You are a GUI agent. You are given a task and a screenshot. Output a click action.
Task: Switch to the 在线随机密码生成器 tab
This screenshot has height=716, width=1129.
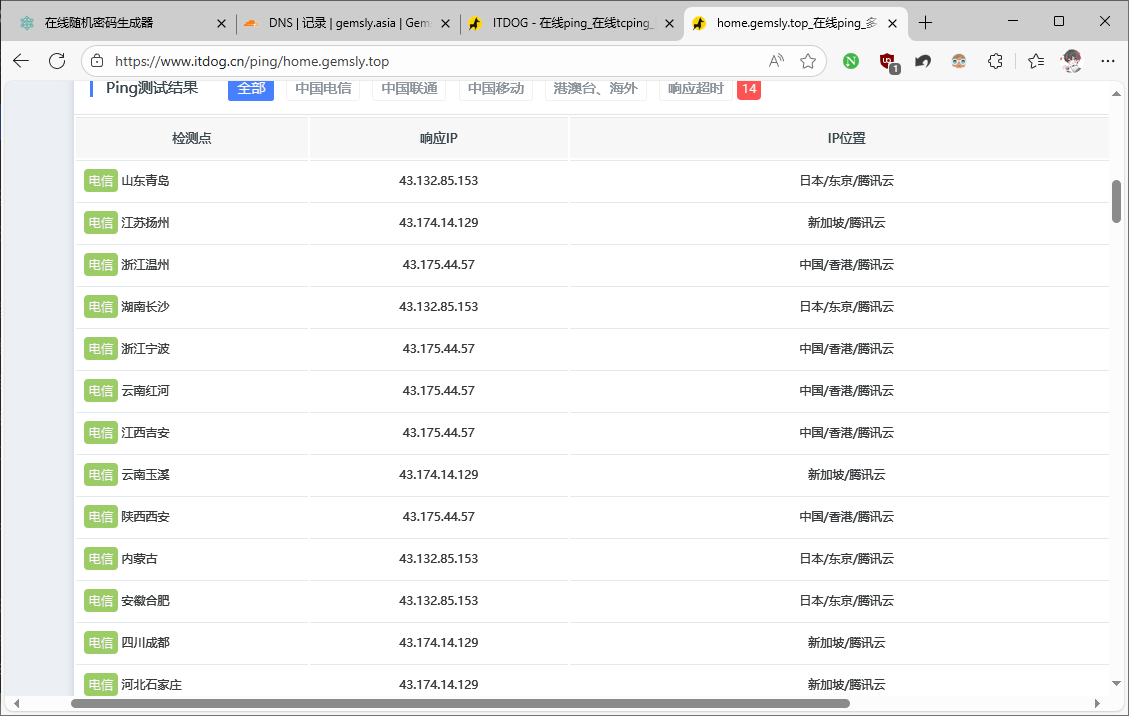point(118,23)
